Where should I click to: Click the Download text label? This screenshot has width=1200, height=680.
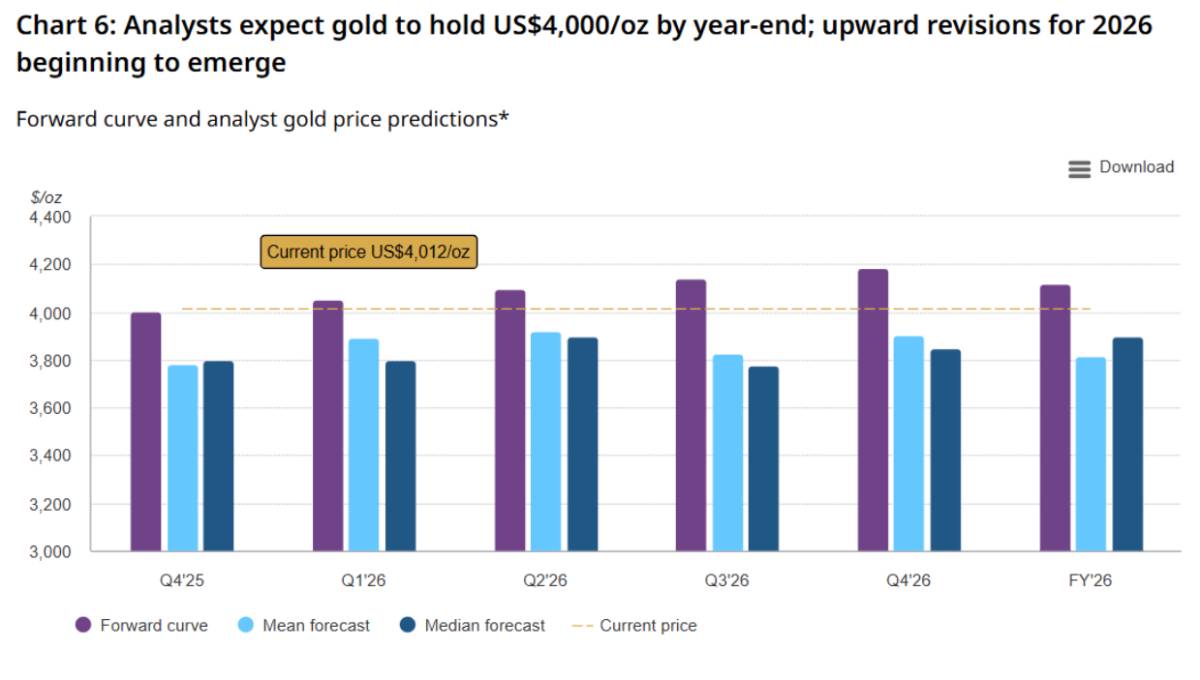click(1136, 167)
